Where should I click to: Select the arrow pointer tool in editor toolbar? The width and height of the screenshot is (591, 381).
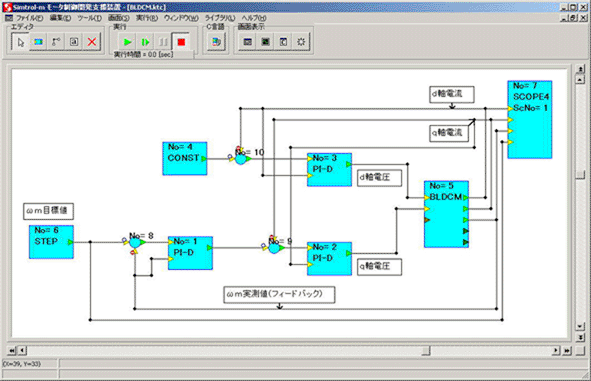(20, 42)
